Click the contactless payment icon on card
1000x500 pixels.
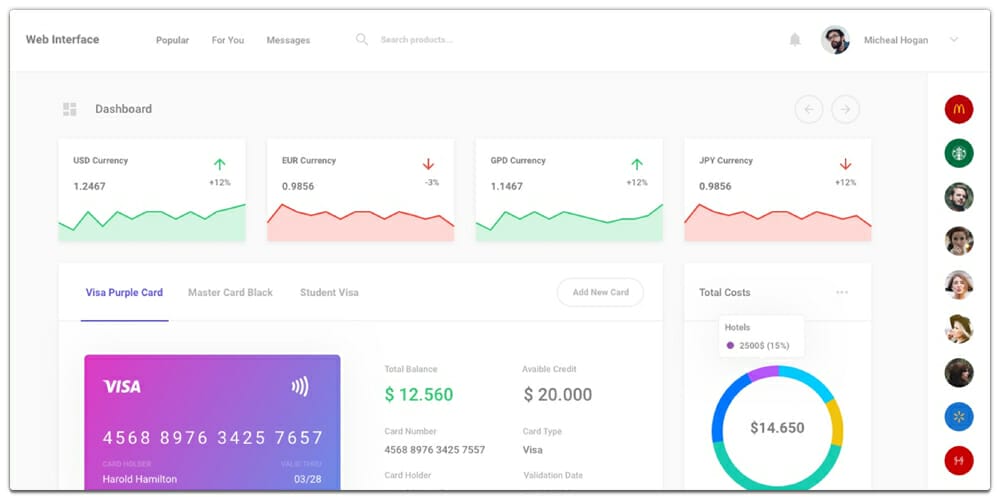pos(300,386)
